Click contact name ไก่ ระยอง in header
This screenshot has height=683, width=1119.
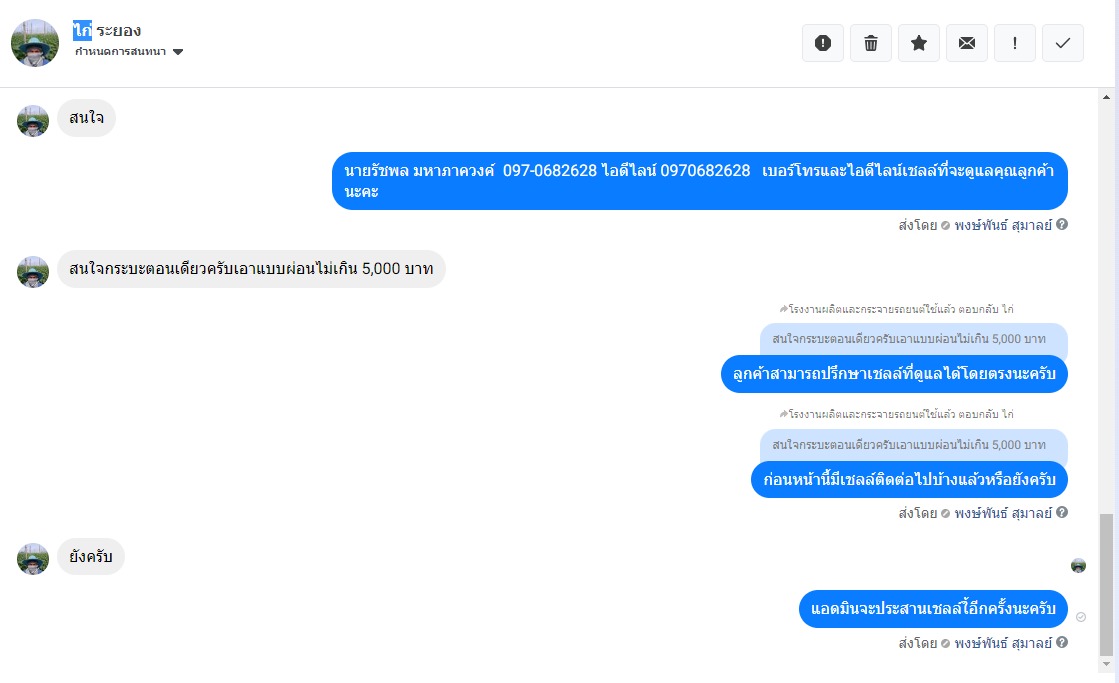[x=107, y=31]
